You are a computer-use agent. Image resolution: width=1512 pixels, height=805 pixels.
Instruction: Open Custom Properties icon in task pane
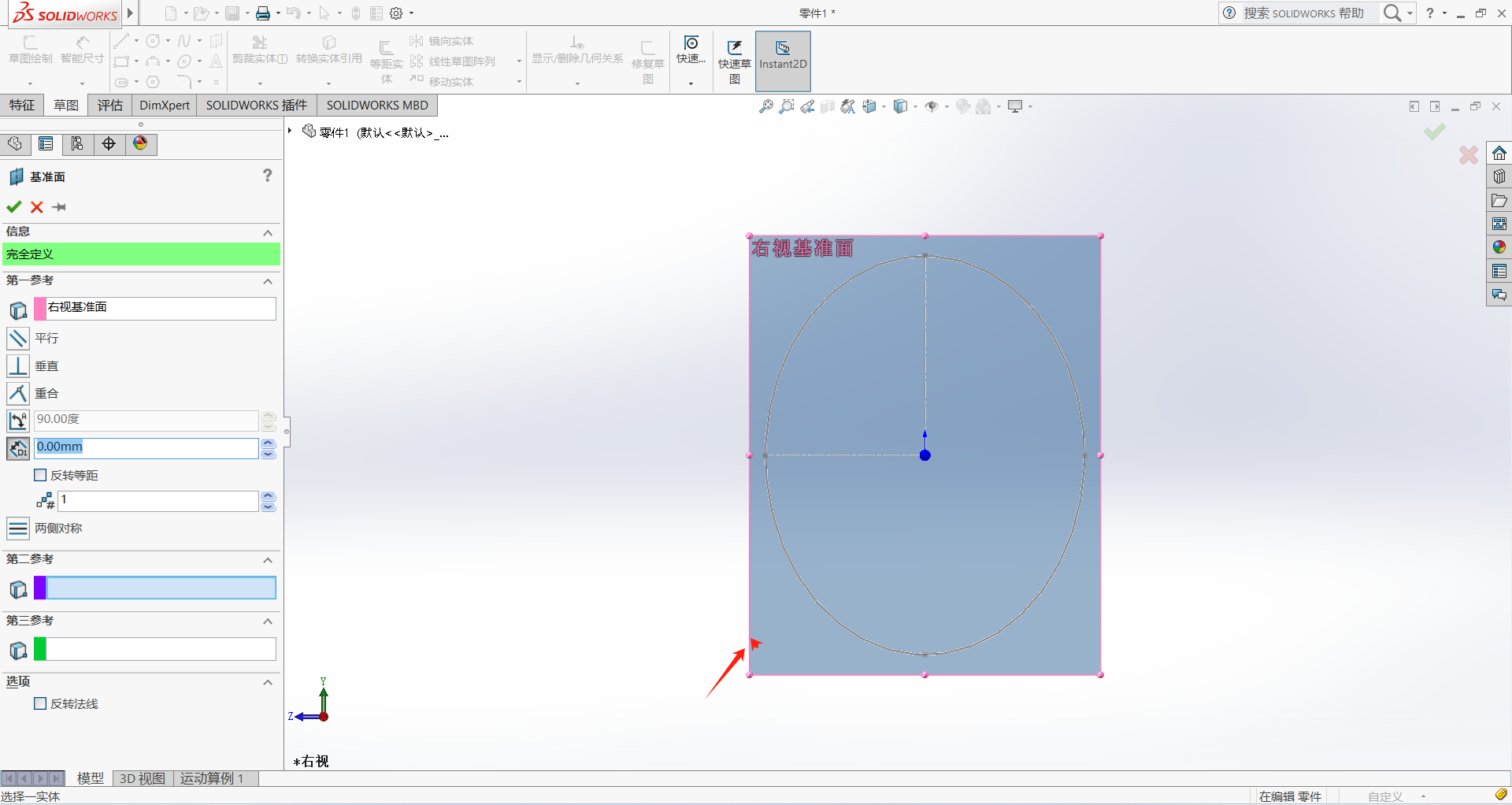(1499, 271)
